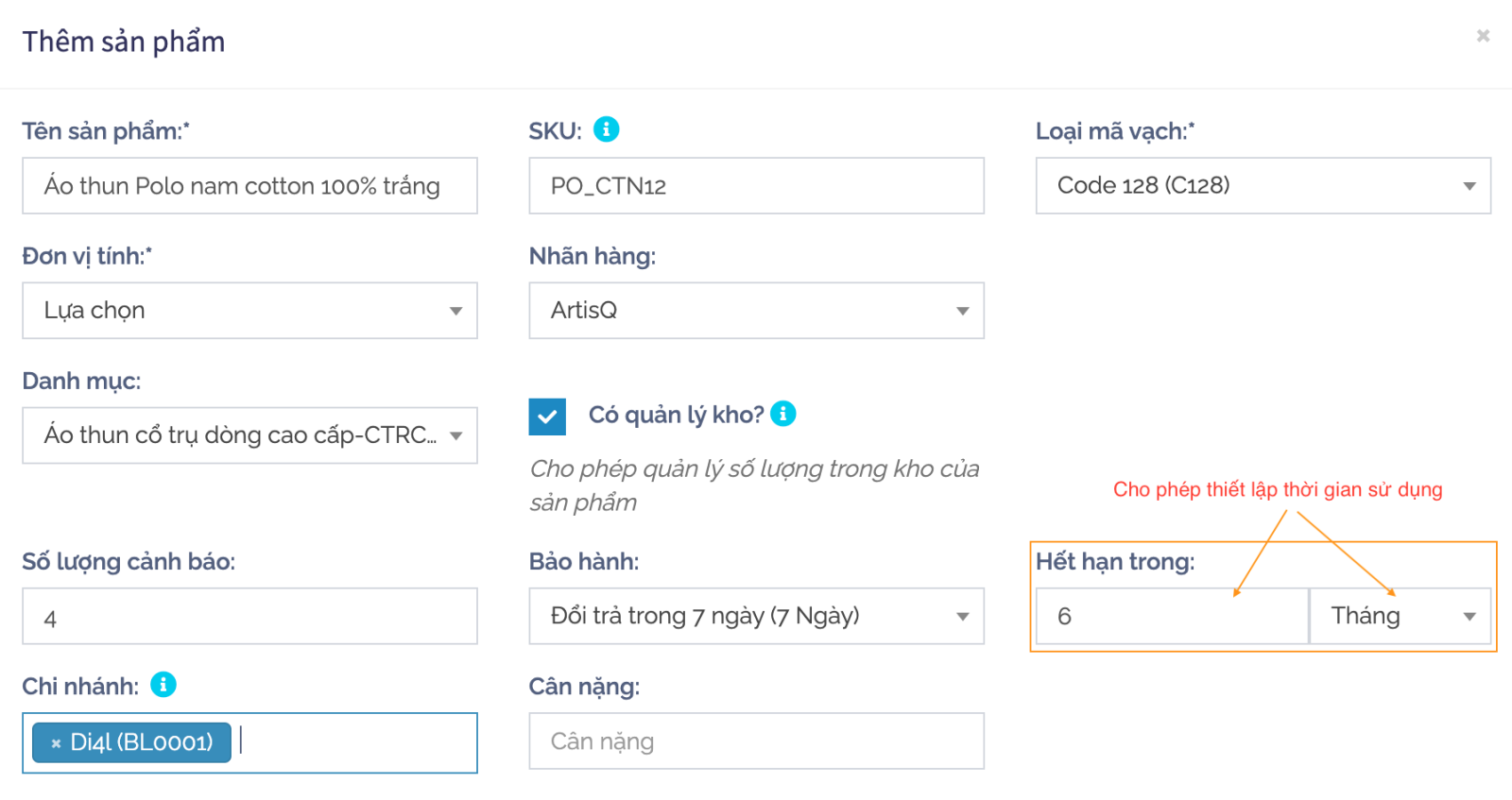Remove the Di4l (BL0001) branch tag

pos(56,743)
